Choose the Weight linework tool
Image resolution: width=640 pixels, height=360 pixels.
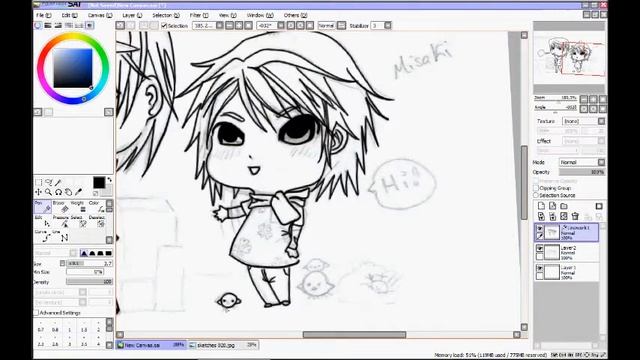click(x=78, y=207)
